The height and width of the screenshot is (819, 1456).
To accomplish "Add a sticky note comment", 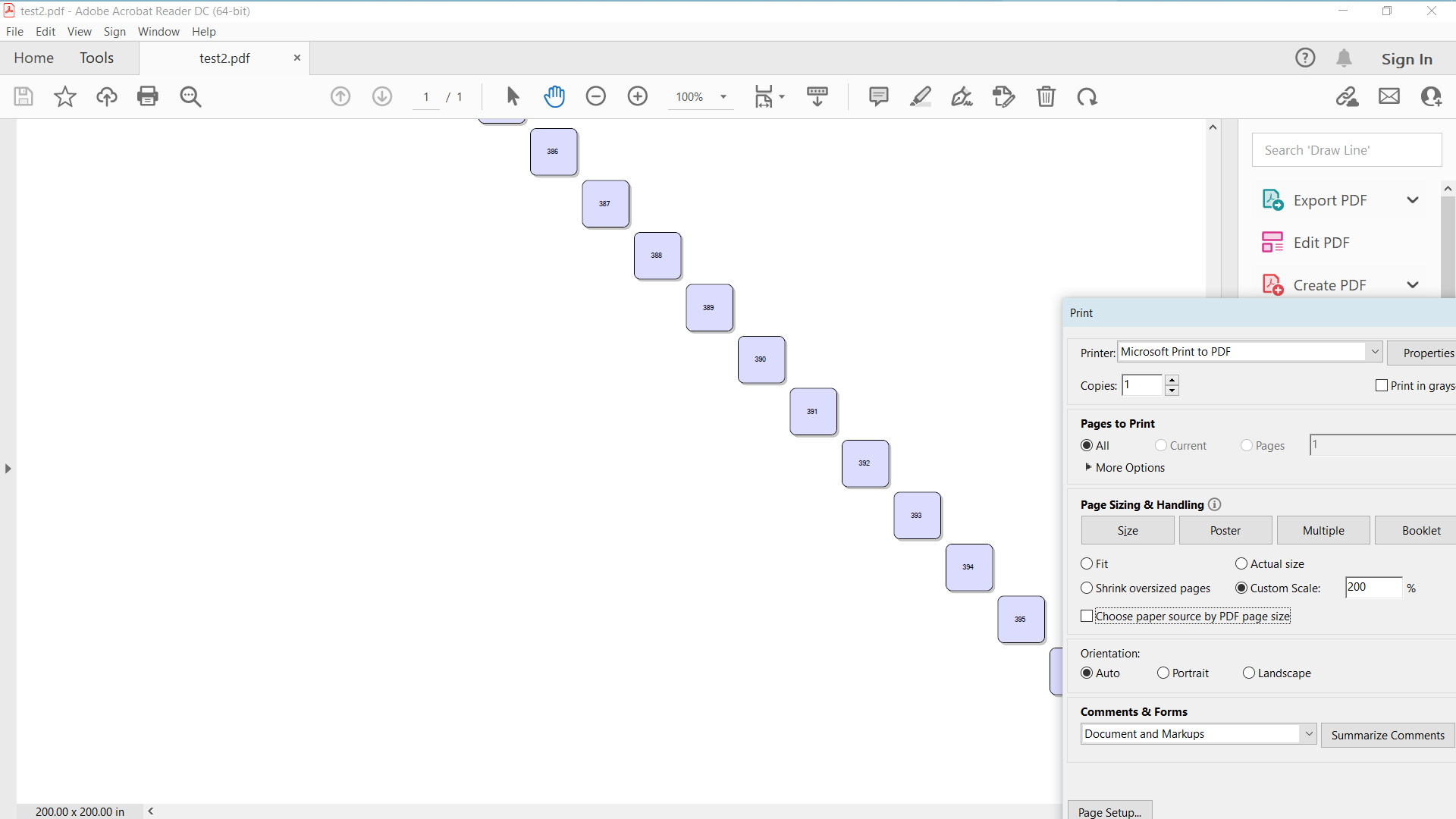I will (879, 96).
